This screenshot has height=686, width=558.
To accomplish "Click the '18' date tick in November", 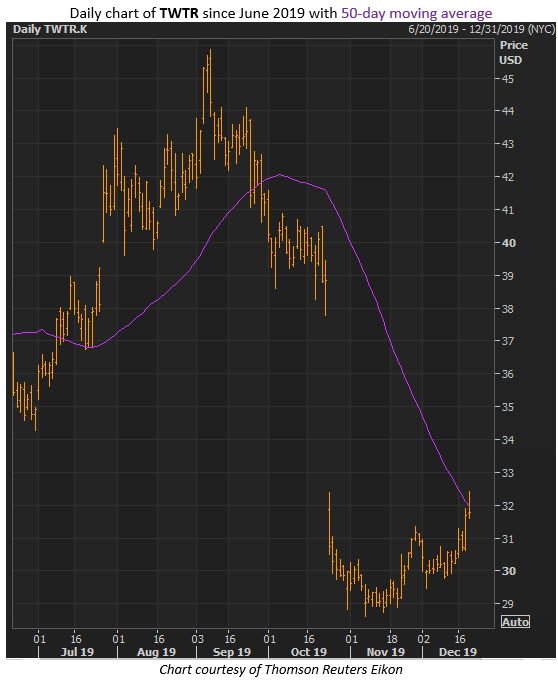I will [x=392, y=639].
